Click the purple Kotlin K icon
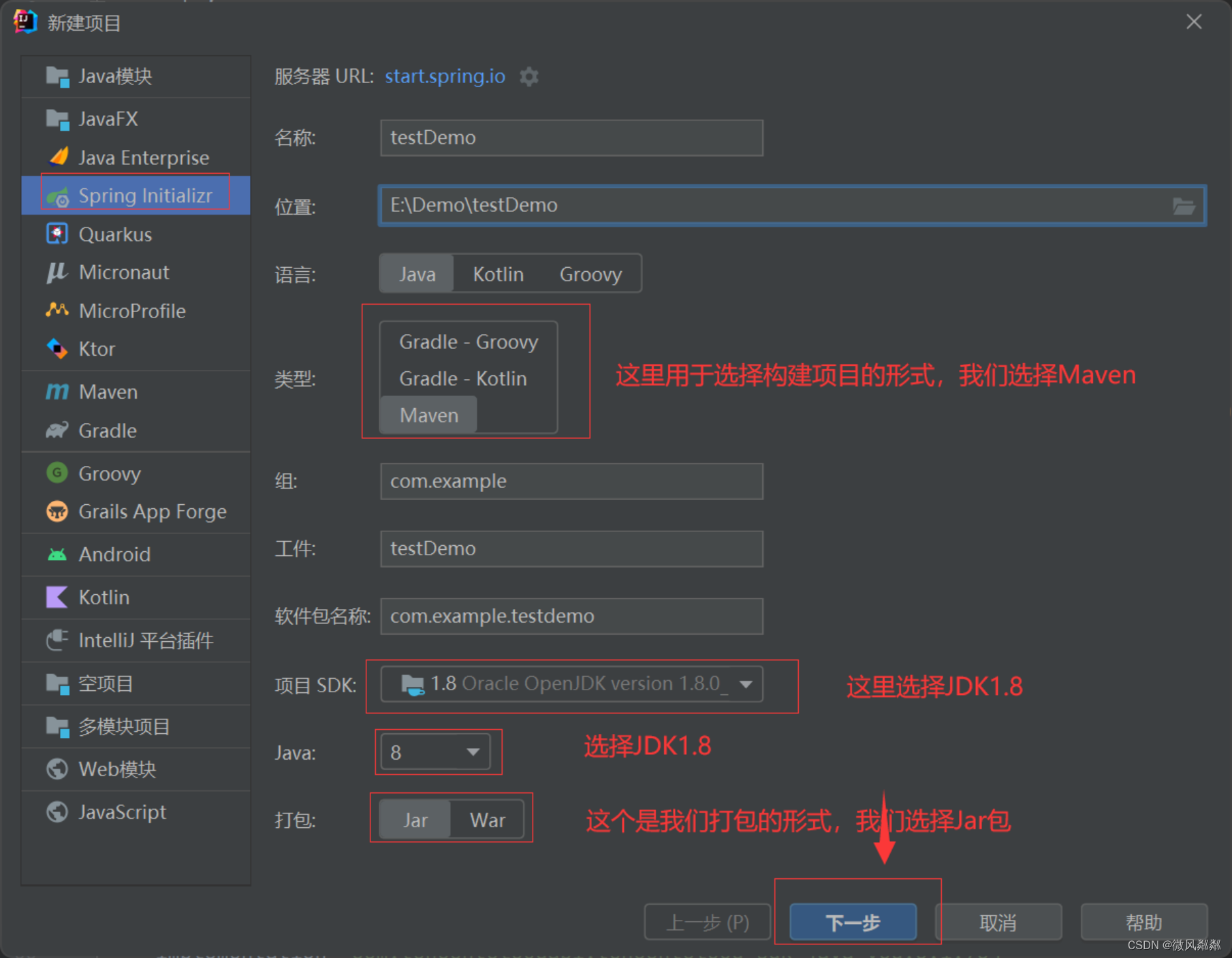The height and width of the screenshot is (958, 1232). tap(57, 597)
